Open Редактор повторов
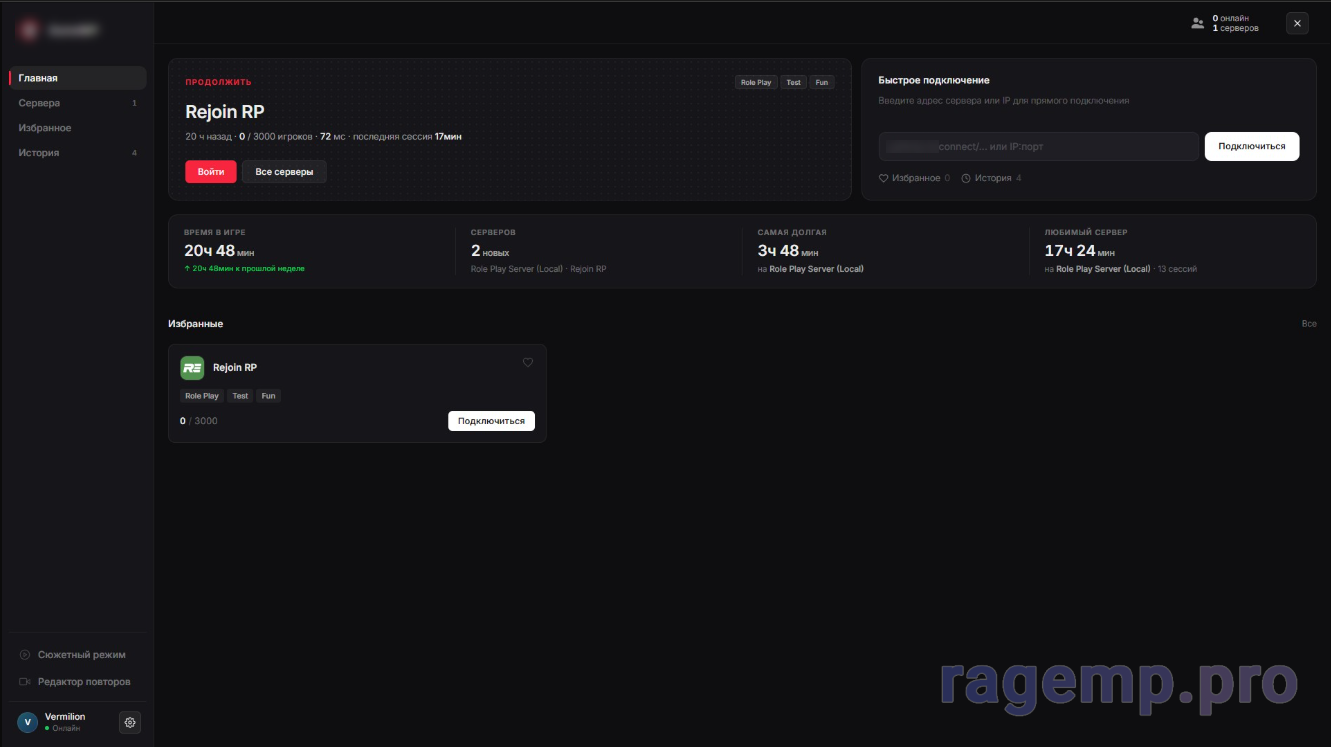The width and height of the screenshot is (1331, 747). click(x=78, y=682)
